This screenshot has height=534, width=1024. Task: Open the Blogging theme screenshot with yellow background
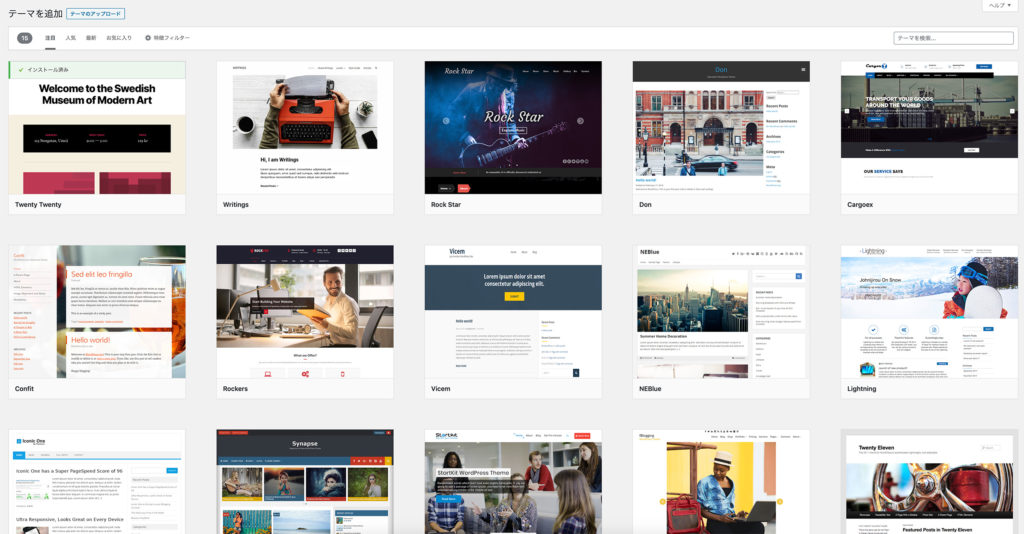tap(721, 482)
